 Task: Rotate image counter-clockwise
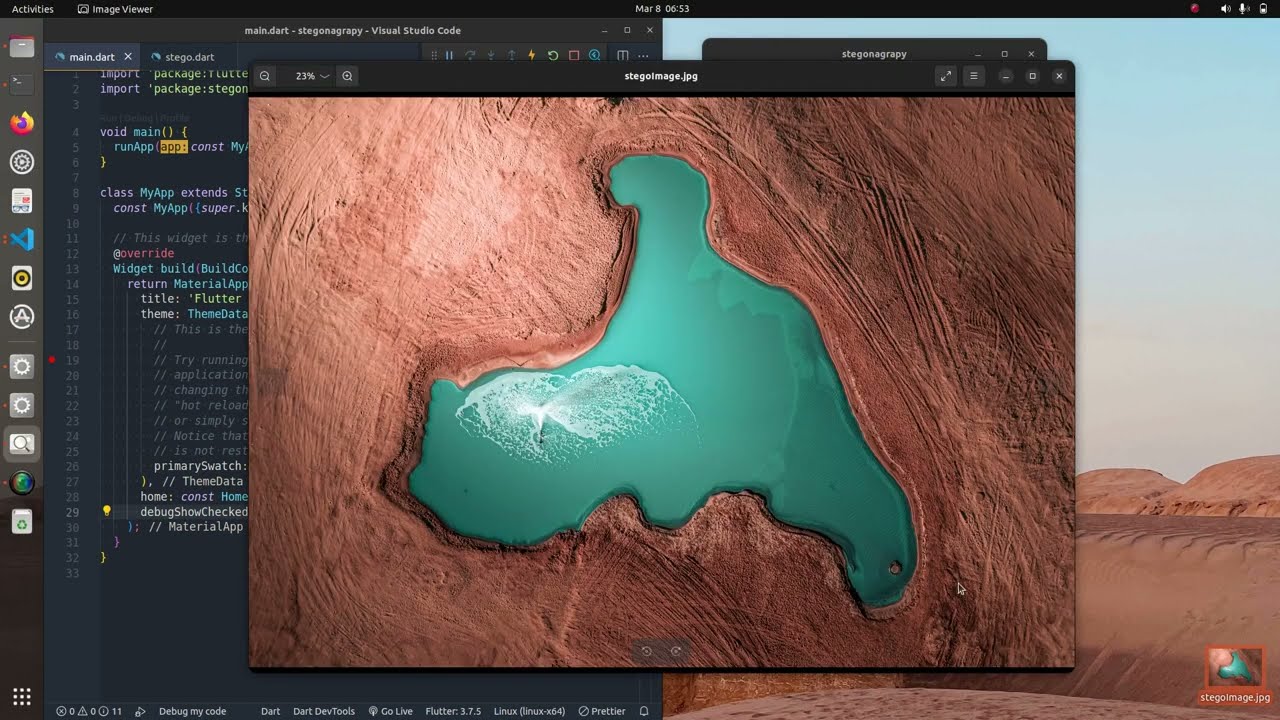pyautogui.click(x=647, y=651)
